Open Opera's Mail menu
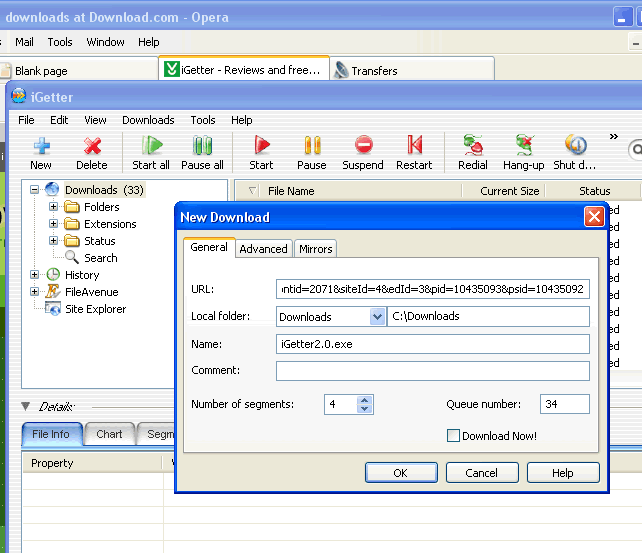 [x=24, y=42]
